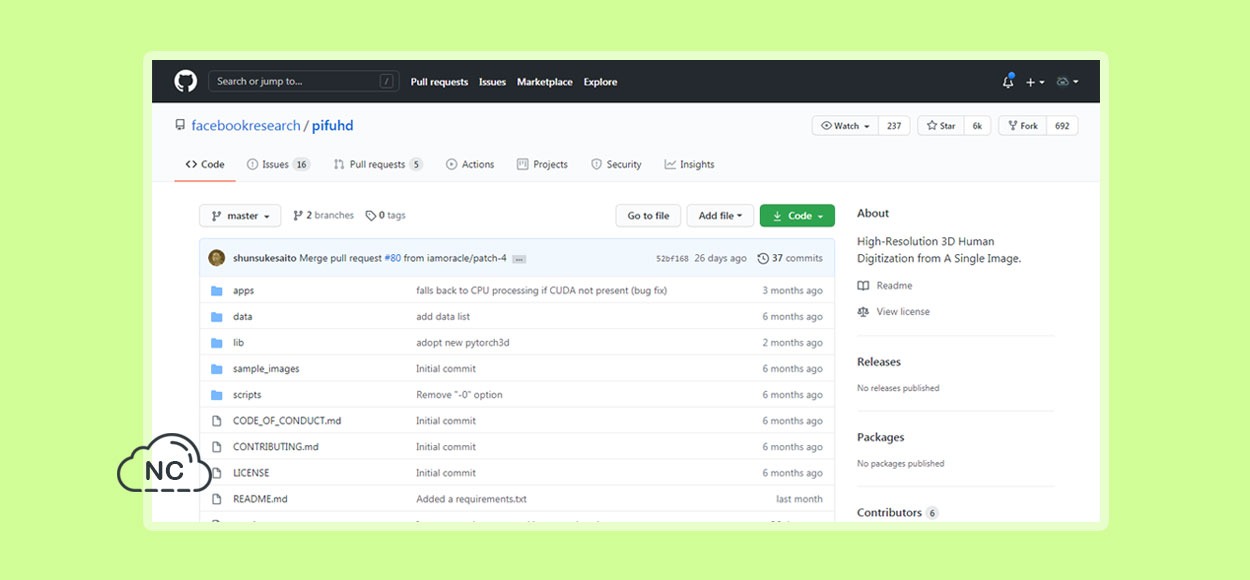
Task: View the 0 tags link
Action: click(x=386, y=216)
